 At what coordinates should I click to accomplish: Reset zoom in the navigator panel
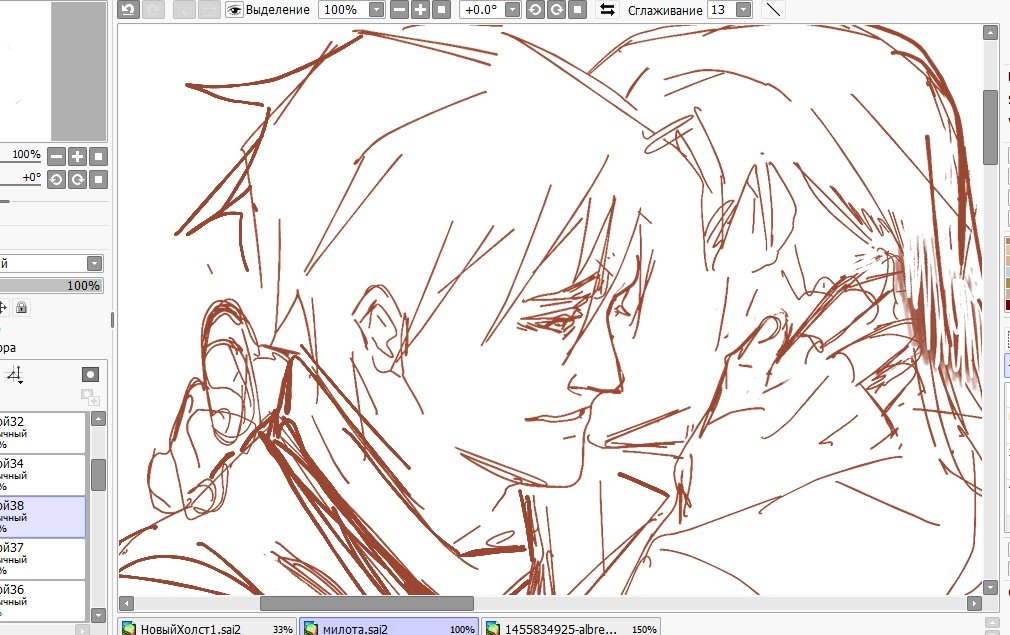pos(98,156)
